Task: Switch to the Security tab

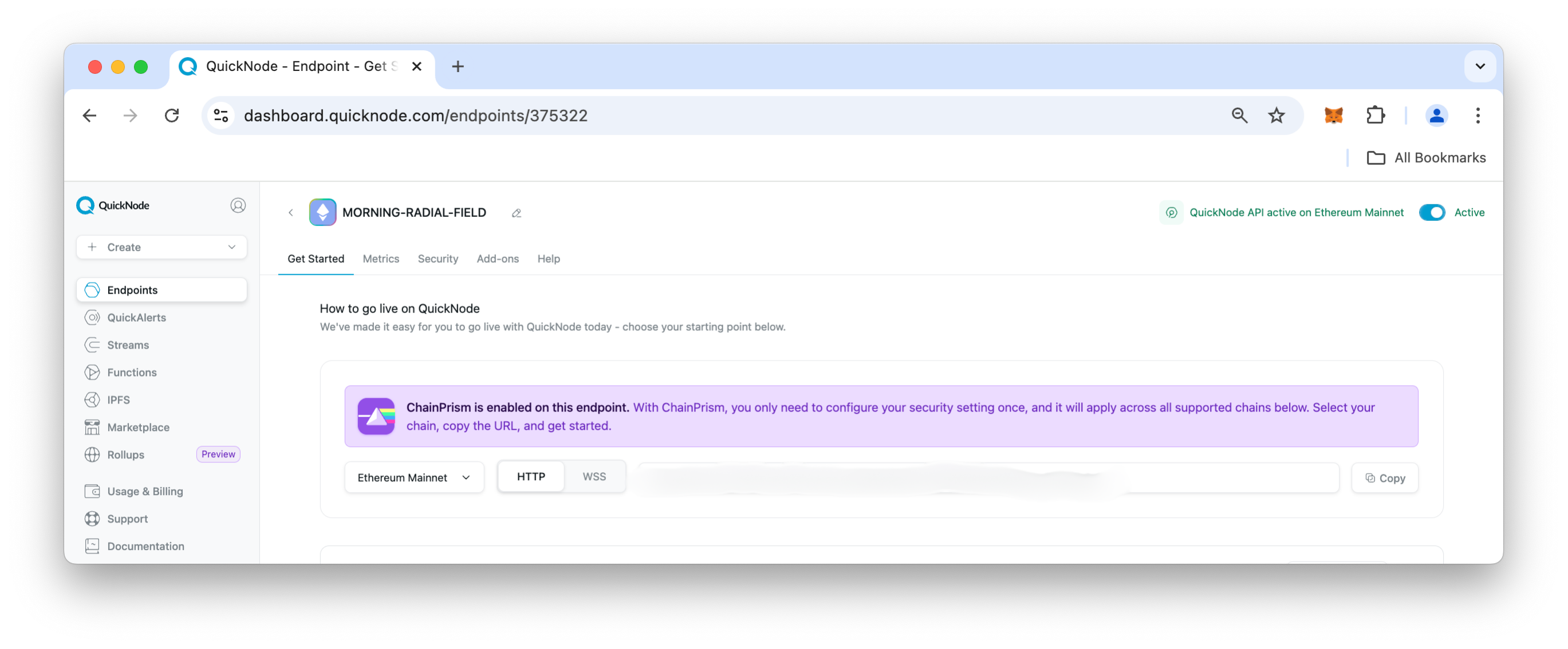Action: click(x=437, y=258)
